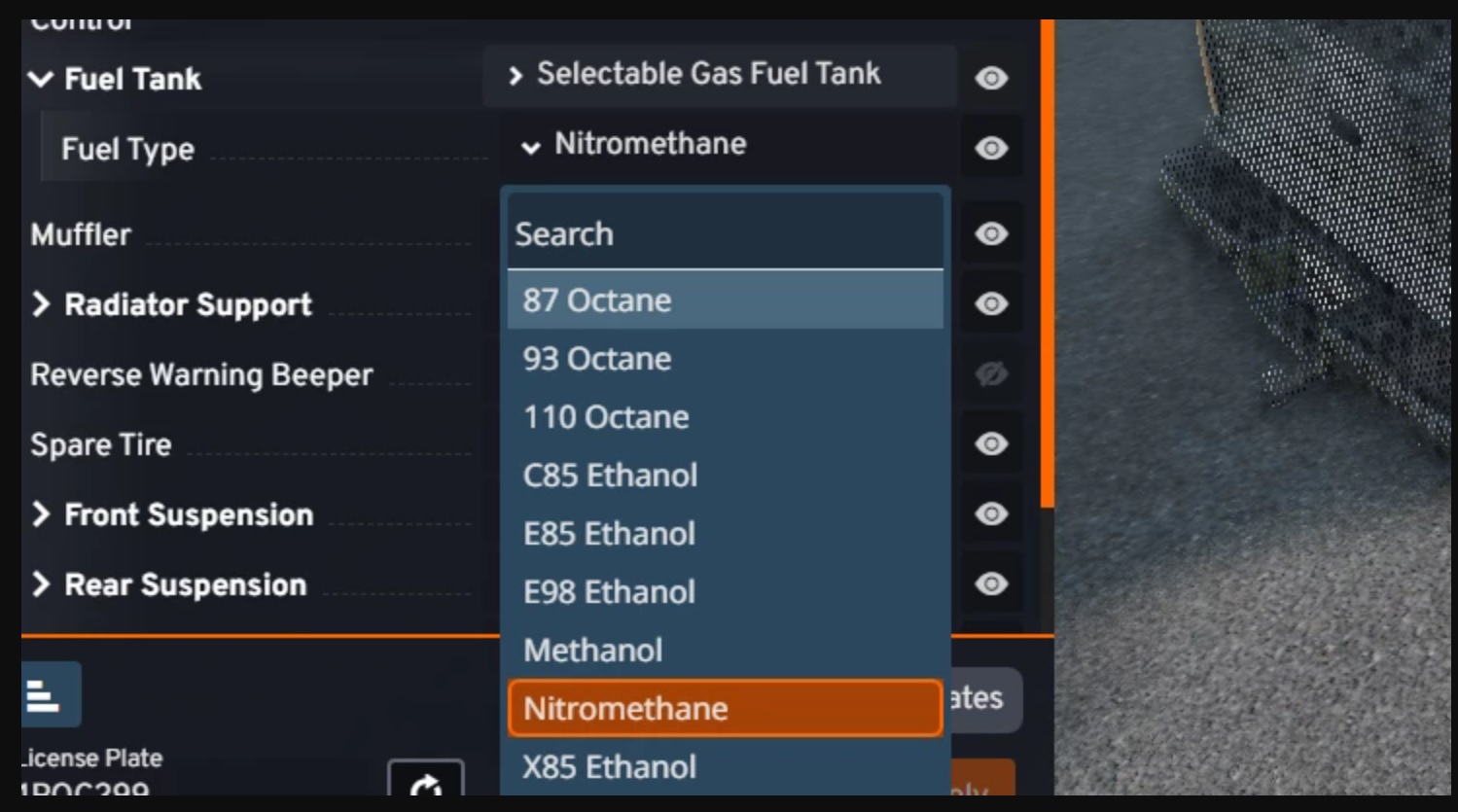The image size is (1458, 812).
Task: Click the tree view icon button above License Plate
Action: (x=46, y=695)
